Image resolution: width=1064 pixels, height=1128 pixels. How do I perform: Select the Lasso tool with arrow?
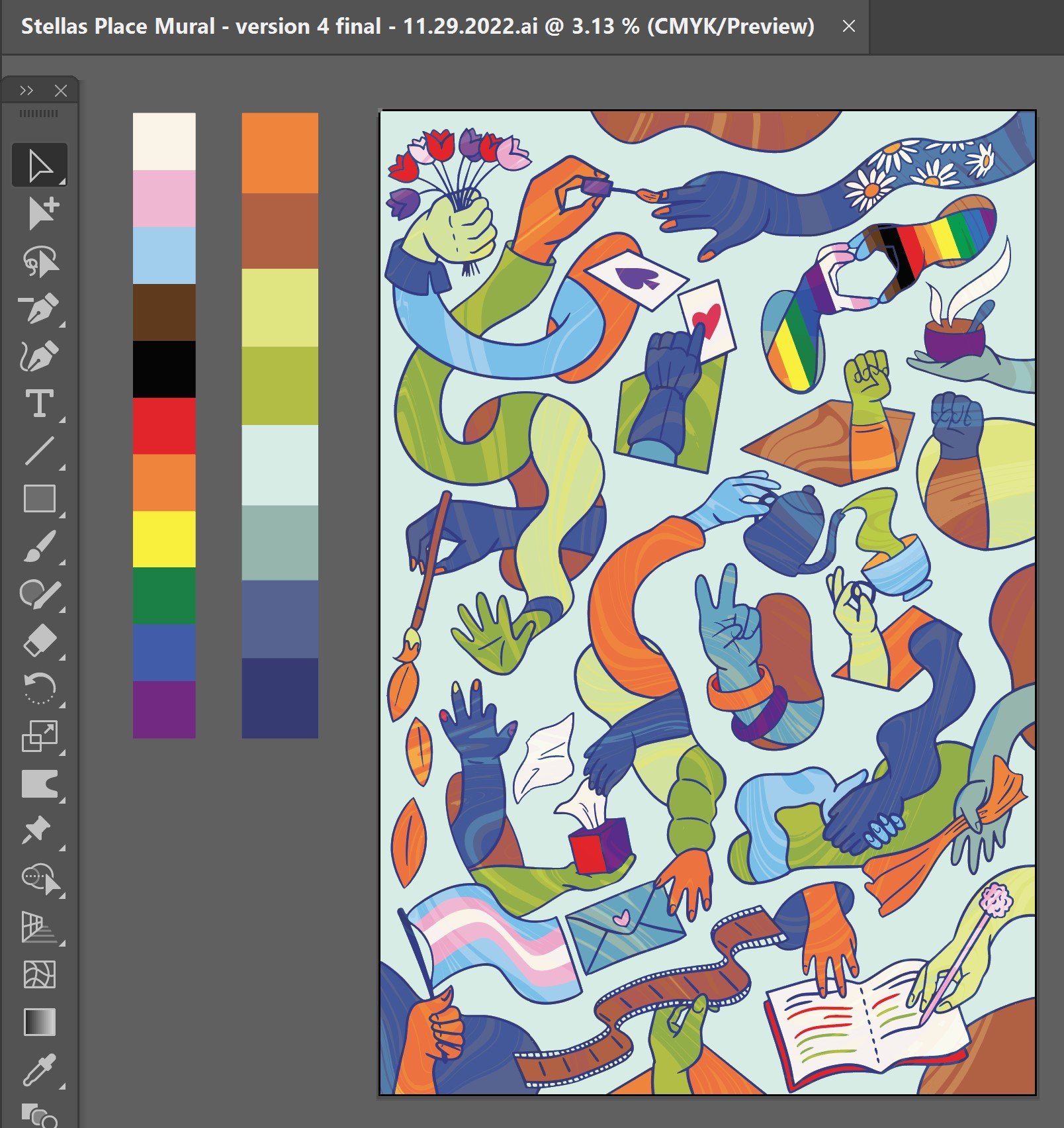(40, 260)
